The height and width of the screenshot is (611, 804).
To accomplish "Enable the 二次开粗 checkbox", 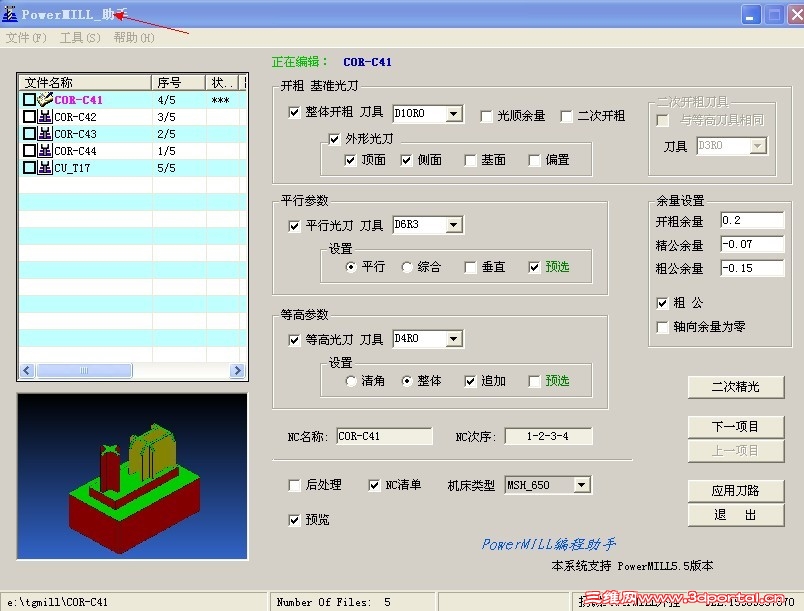I will (x=566, y=116).
